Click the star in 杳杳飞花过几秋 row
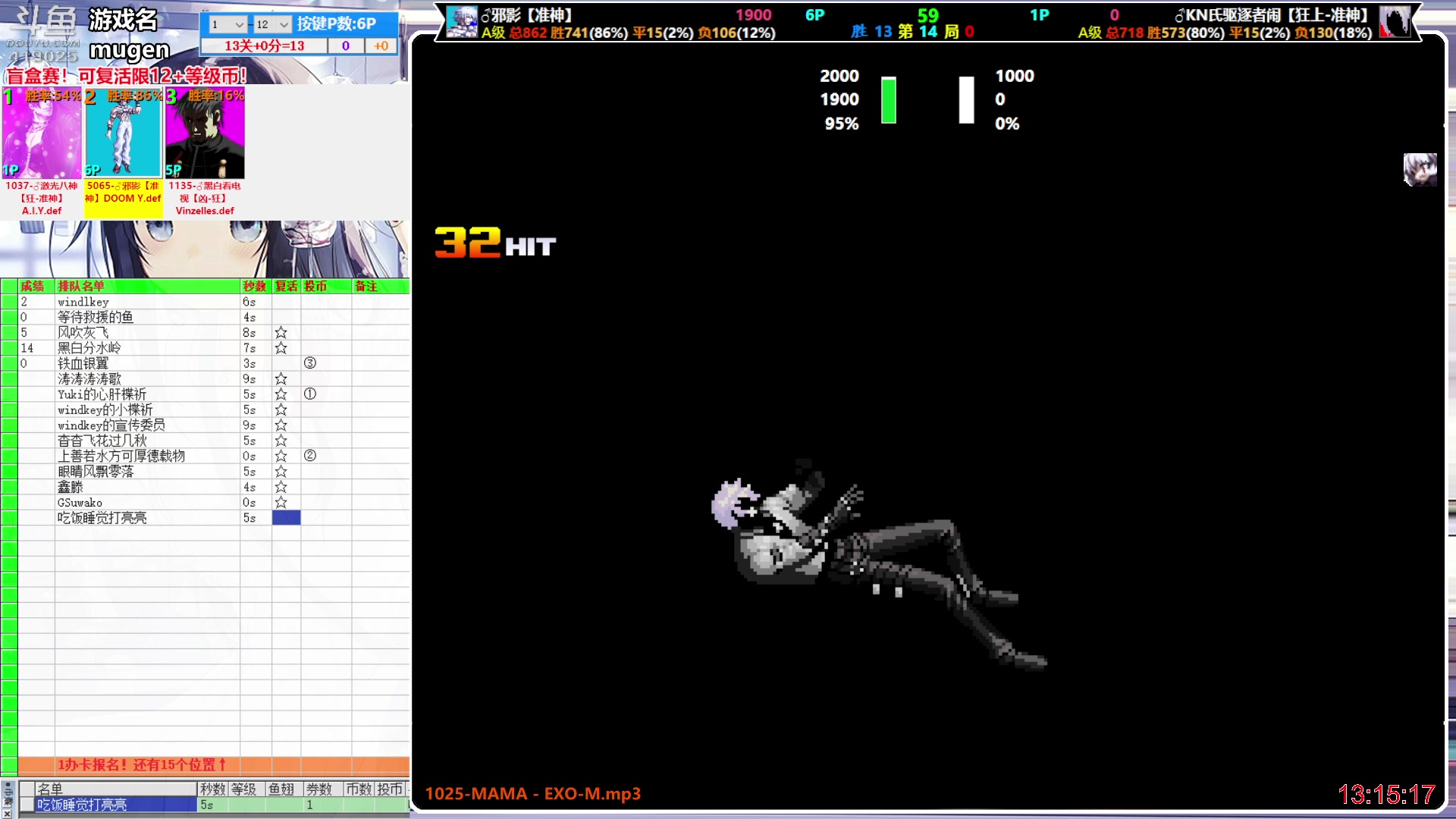 (281, 441)
